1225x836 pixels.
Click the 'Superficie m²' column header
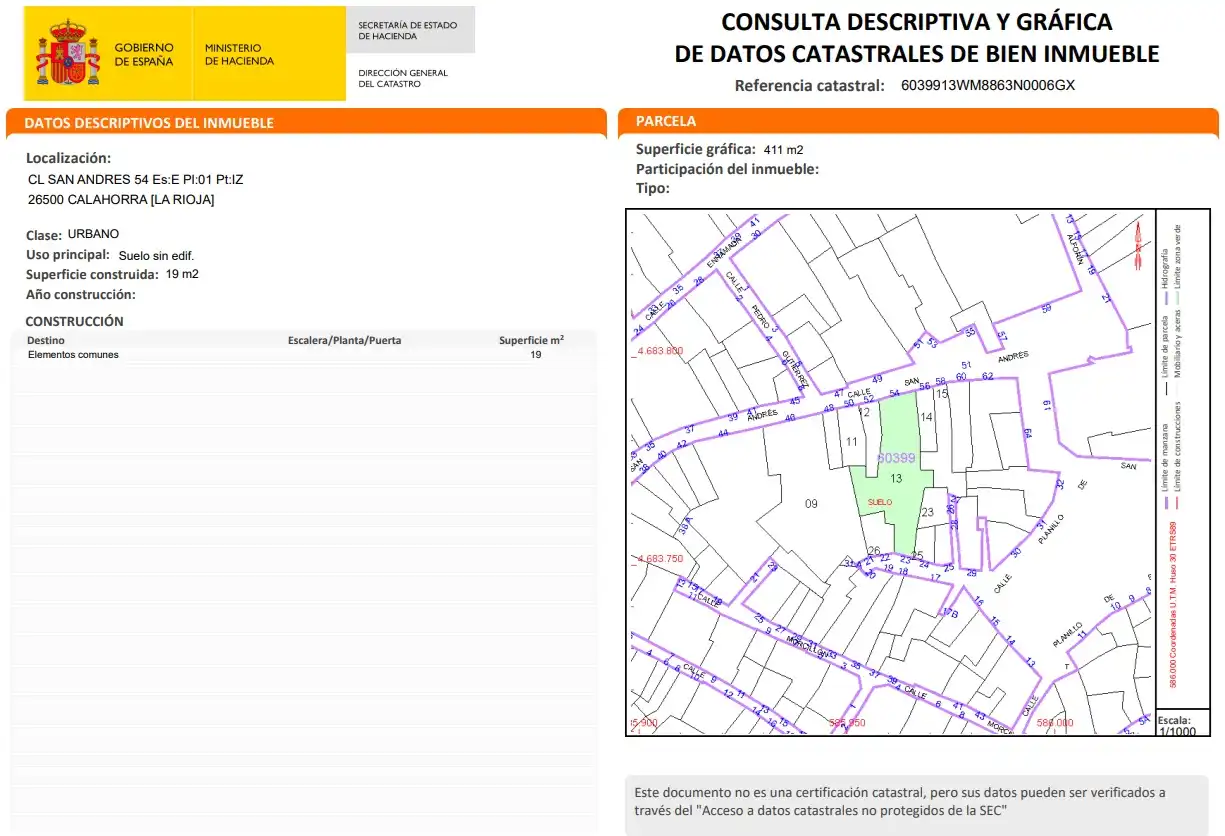point(531,340)
